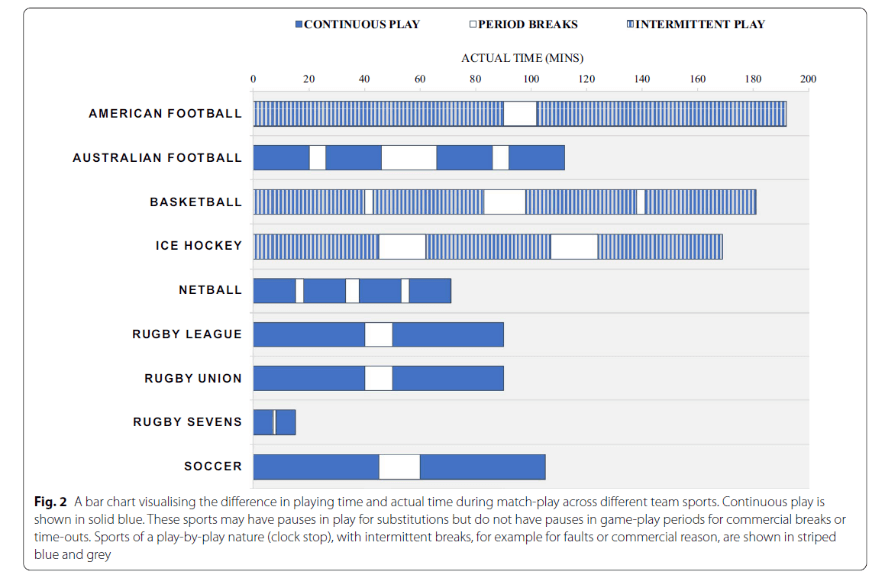Click the Australian Football row label

coord(157,158)
